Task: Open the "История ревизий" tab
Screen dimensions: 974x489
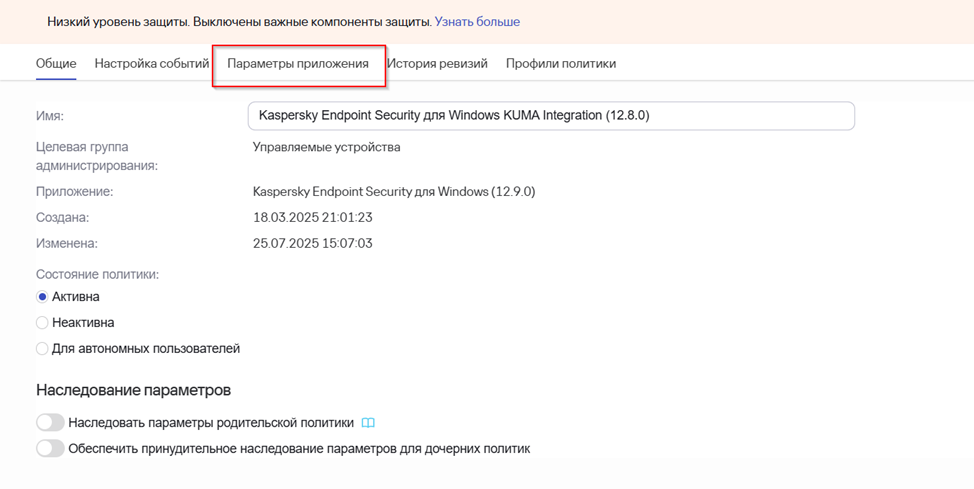Action: (x=437, y=64)
